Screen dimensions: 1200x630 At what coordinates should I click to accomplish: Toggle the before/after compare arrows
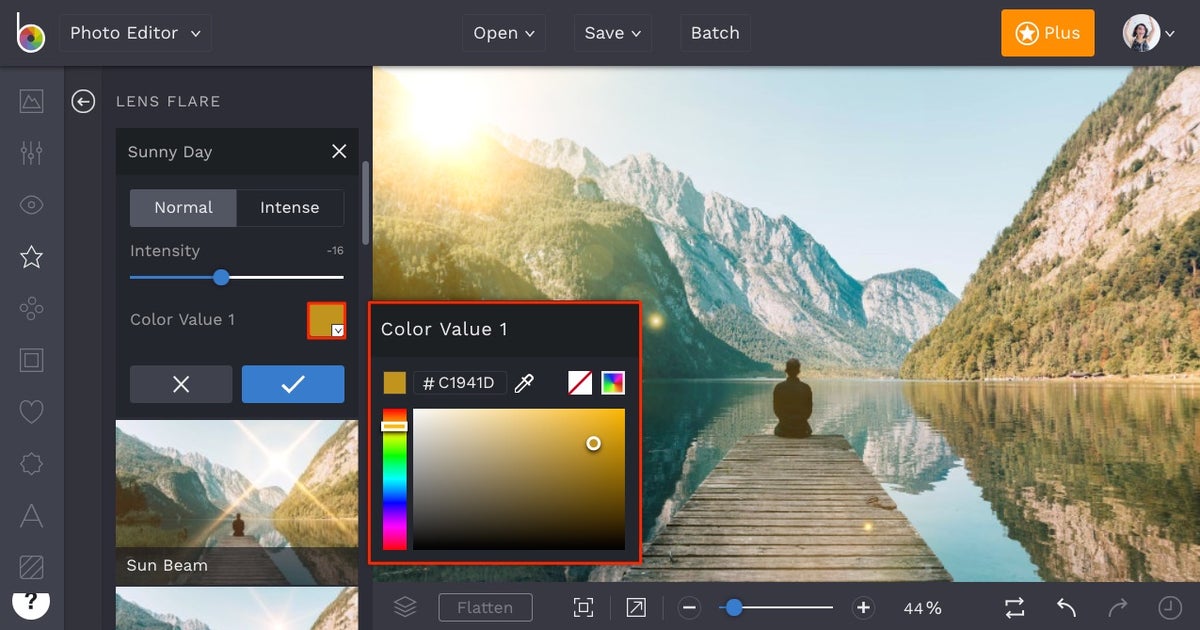1014,607
